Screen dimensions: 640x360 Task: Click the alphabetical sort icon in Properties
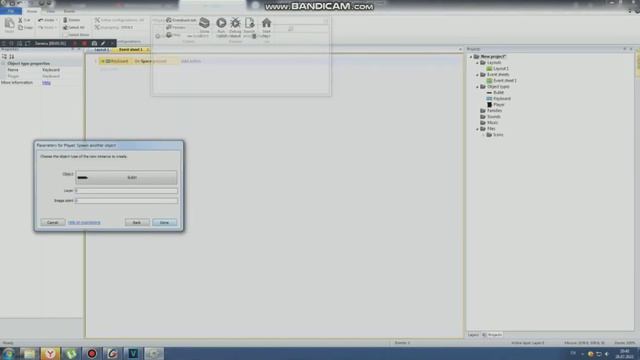pyautogui.click(x=12, y=56)
